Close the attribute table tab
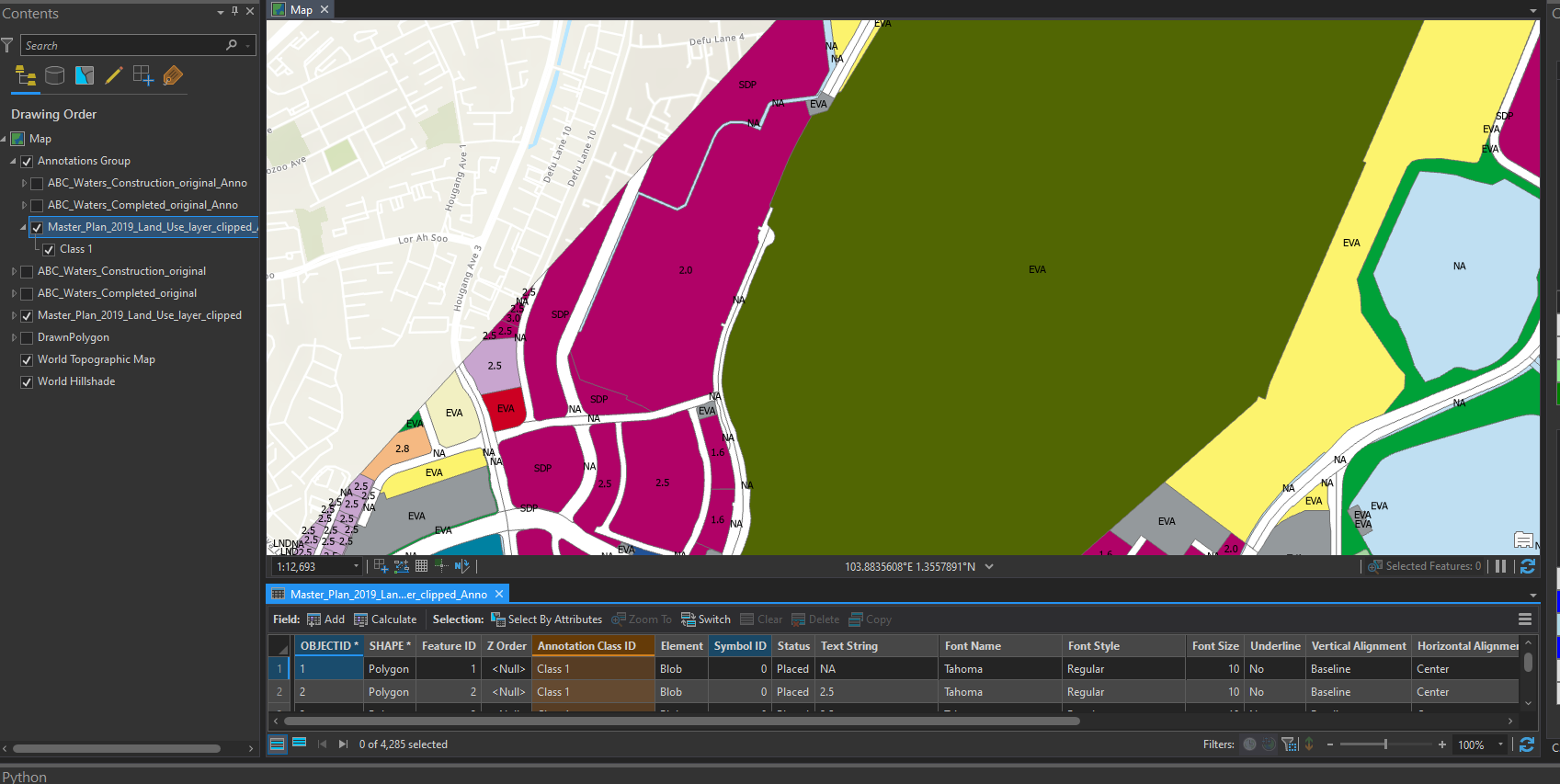This screenshot has width=1560, height=784. tap(499, 594)
